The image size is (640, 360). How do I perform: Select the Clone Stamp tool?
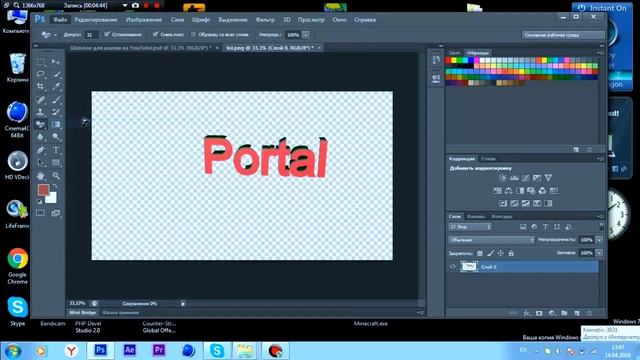click(x=40, y=112)
